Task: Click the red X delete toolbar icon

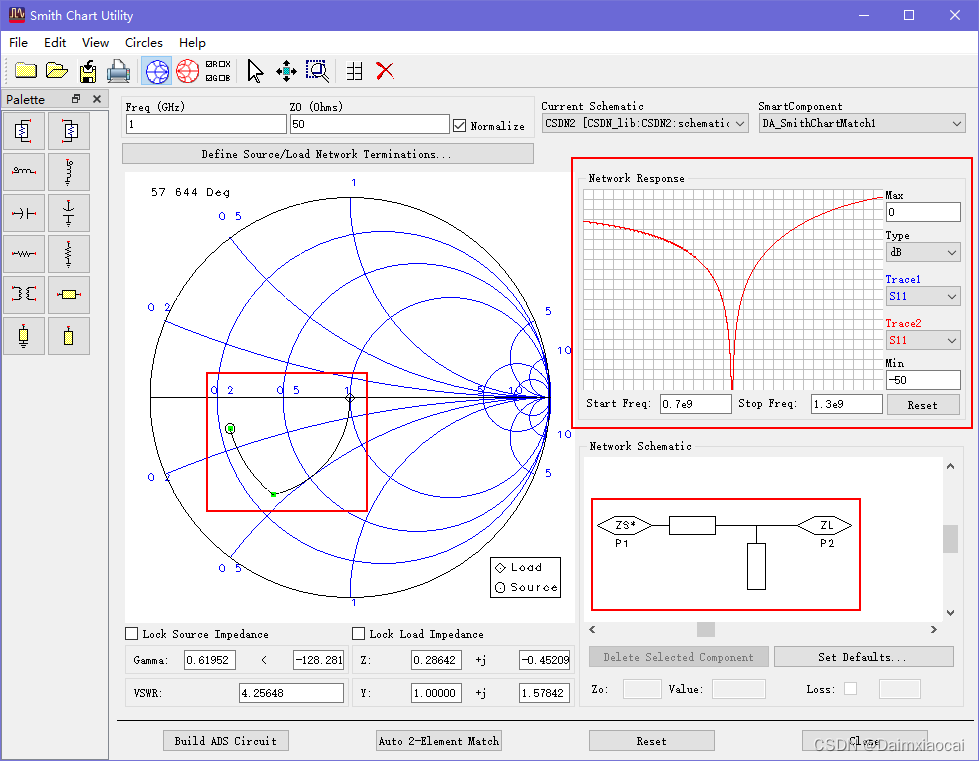Action: [x=385, y=71]
